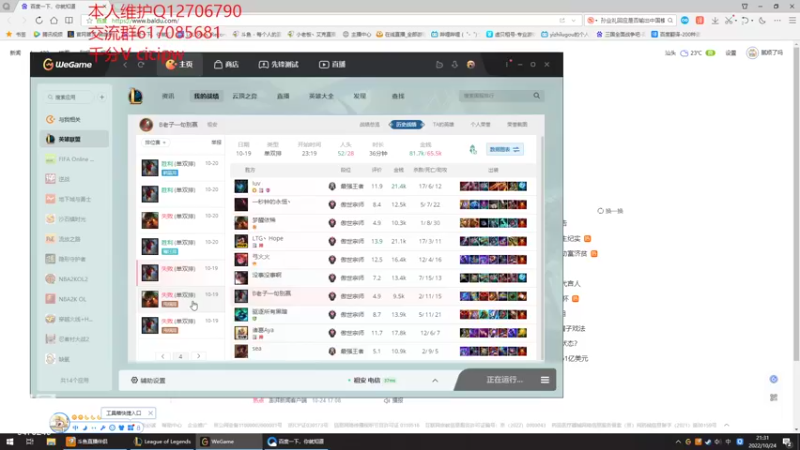The height and width of the screenshot is (450, 800).
Task: Go to next page of match list
Action: click(198, 356)
